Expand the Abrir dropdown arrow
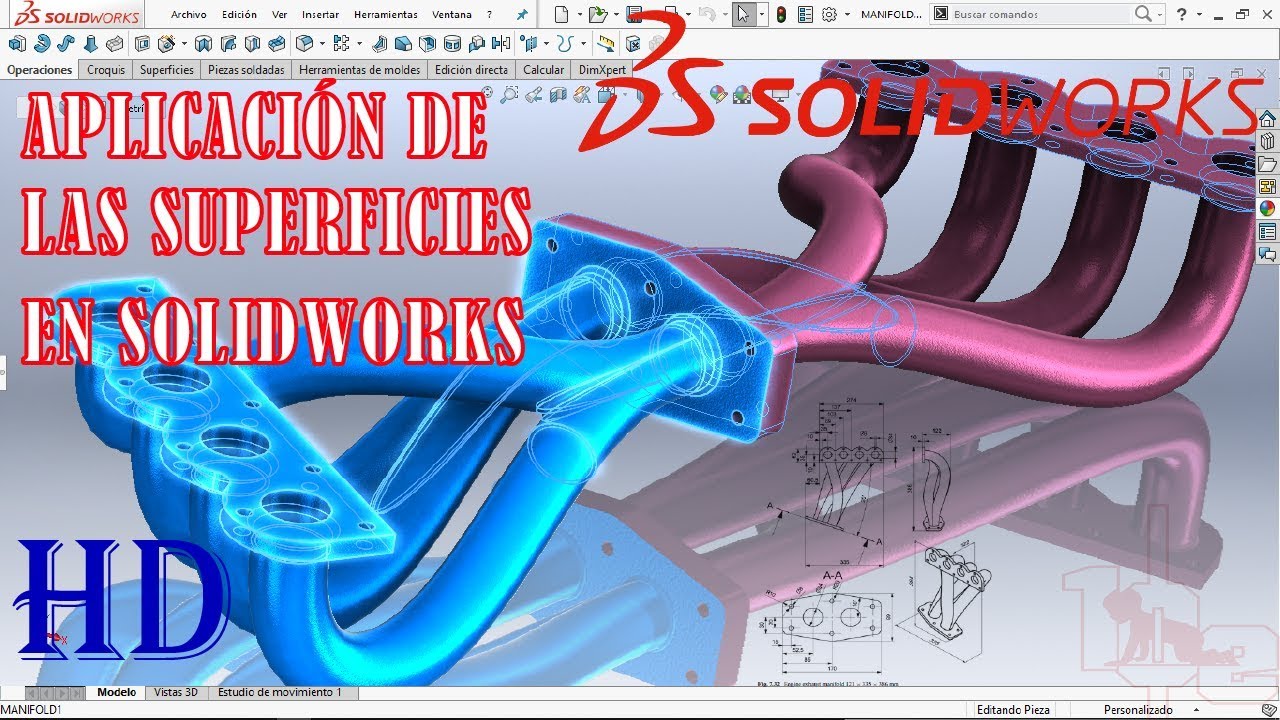 tap(616, 14)
